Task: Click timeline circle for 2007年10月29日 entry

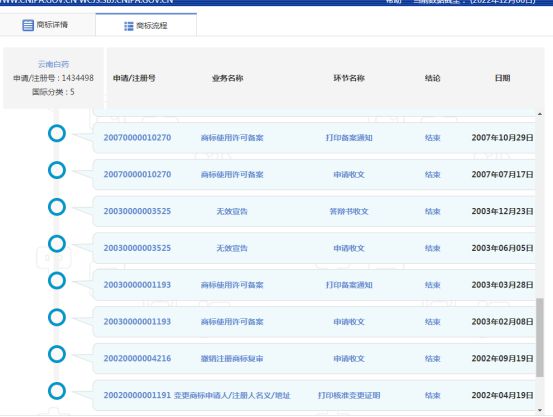Action: [57, 133]
